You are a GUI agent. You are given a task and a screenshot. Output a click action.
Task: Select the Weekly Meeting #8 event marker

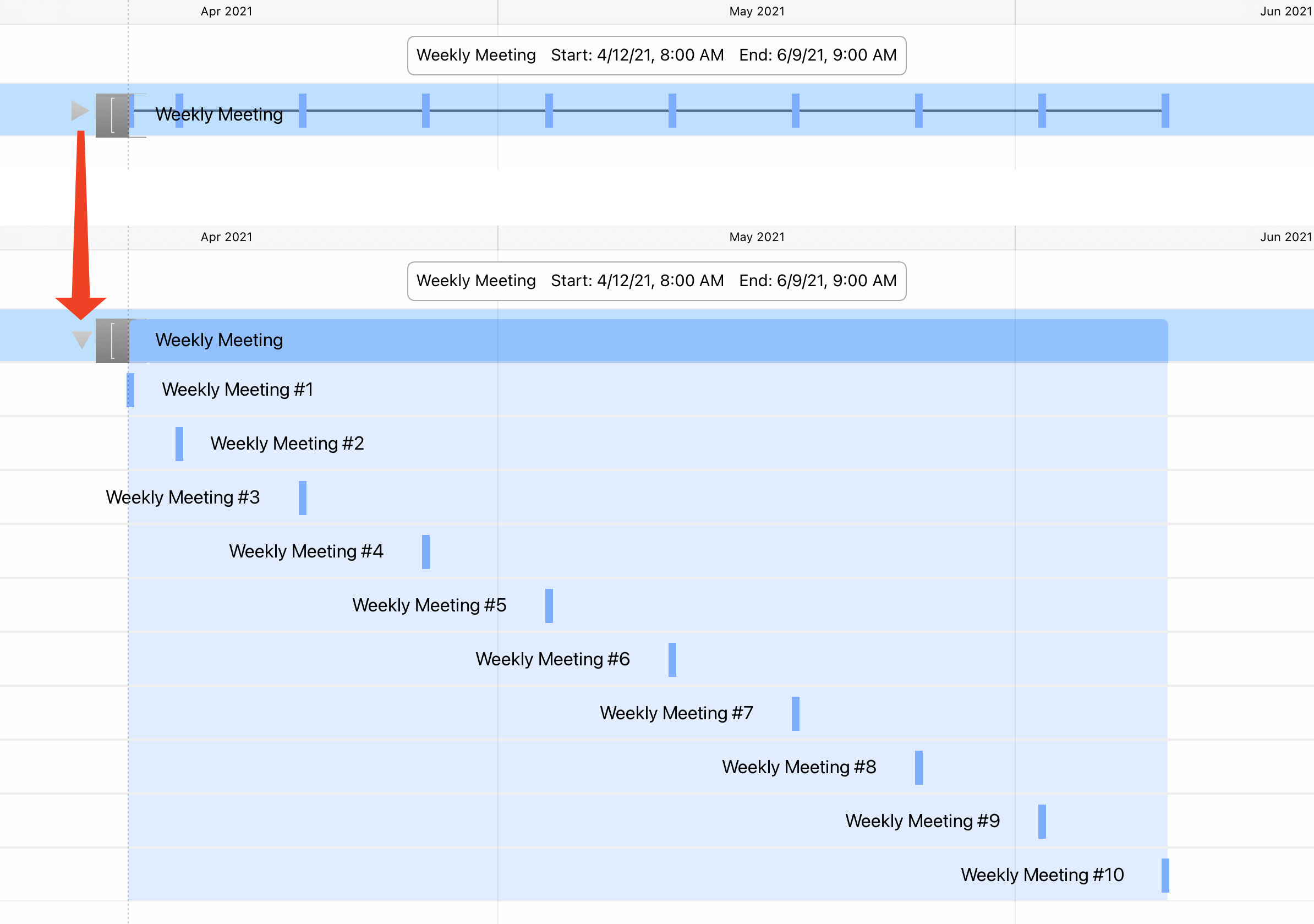[918, 768]
